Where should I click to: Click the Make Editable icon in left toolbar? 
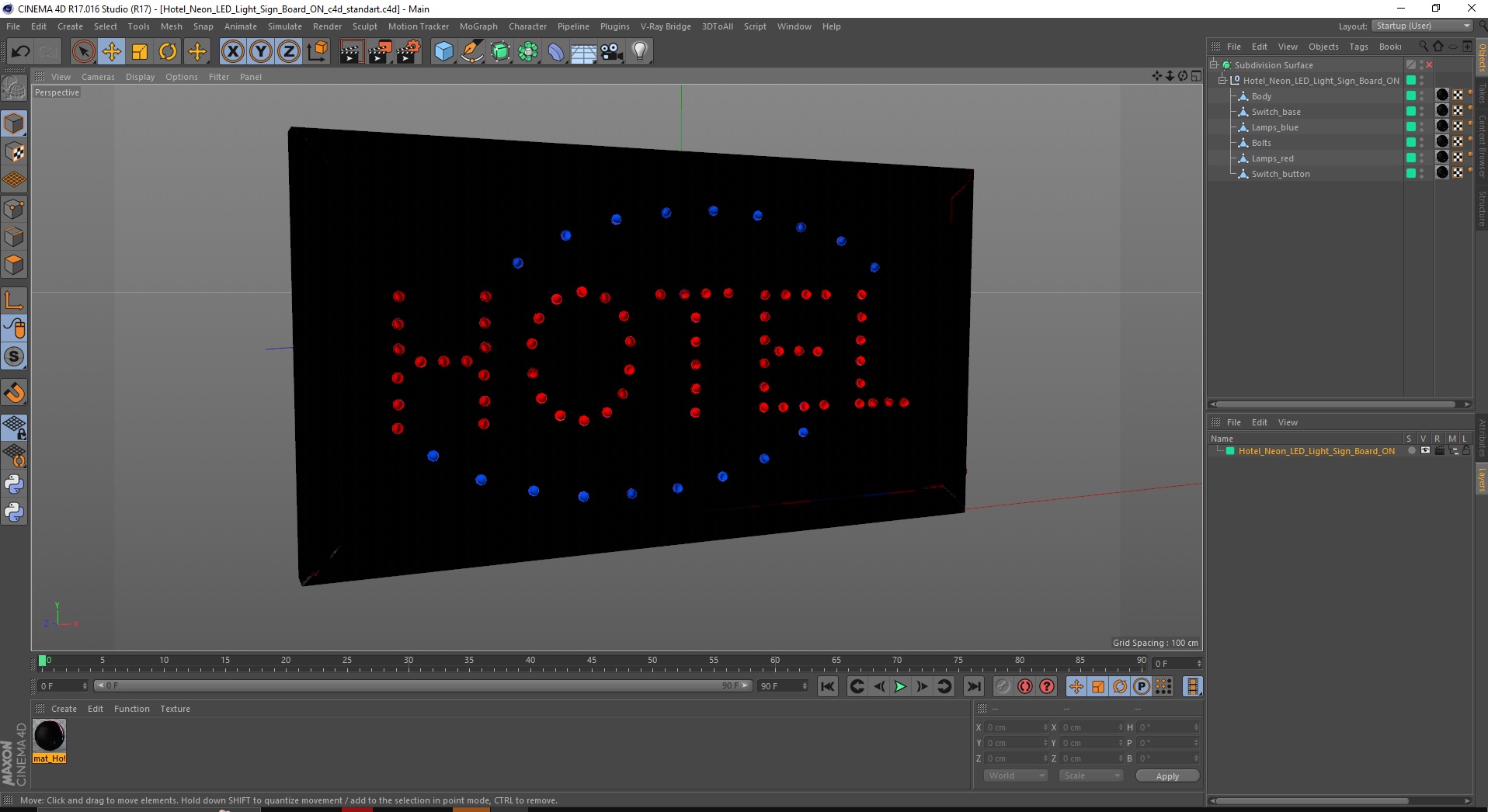[14, 88]
